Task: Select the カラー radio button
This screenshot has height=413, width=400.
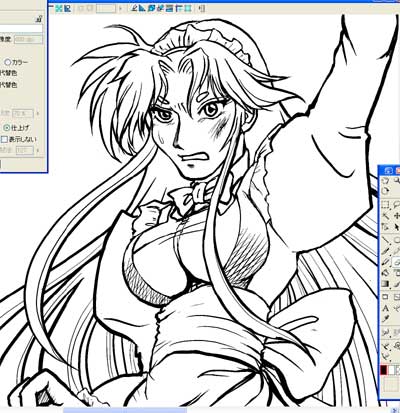Action: 7,62
